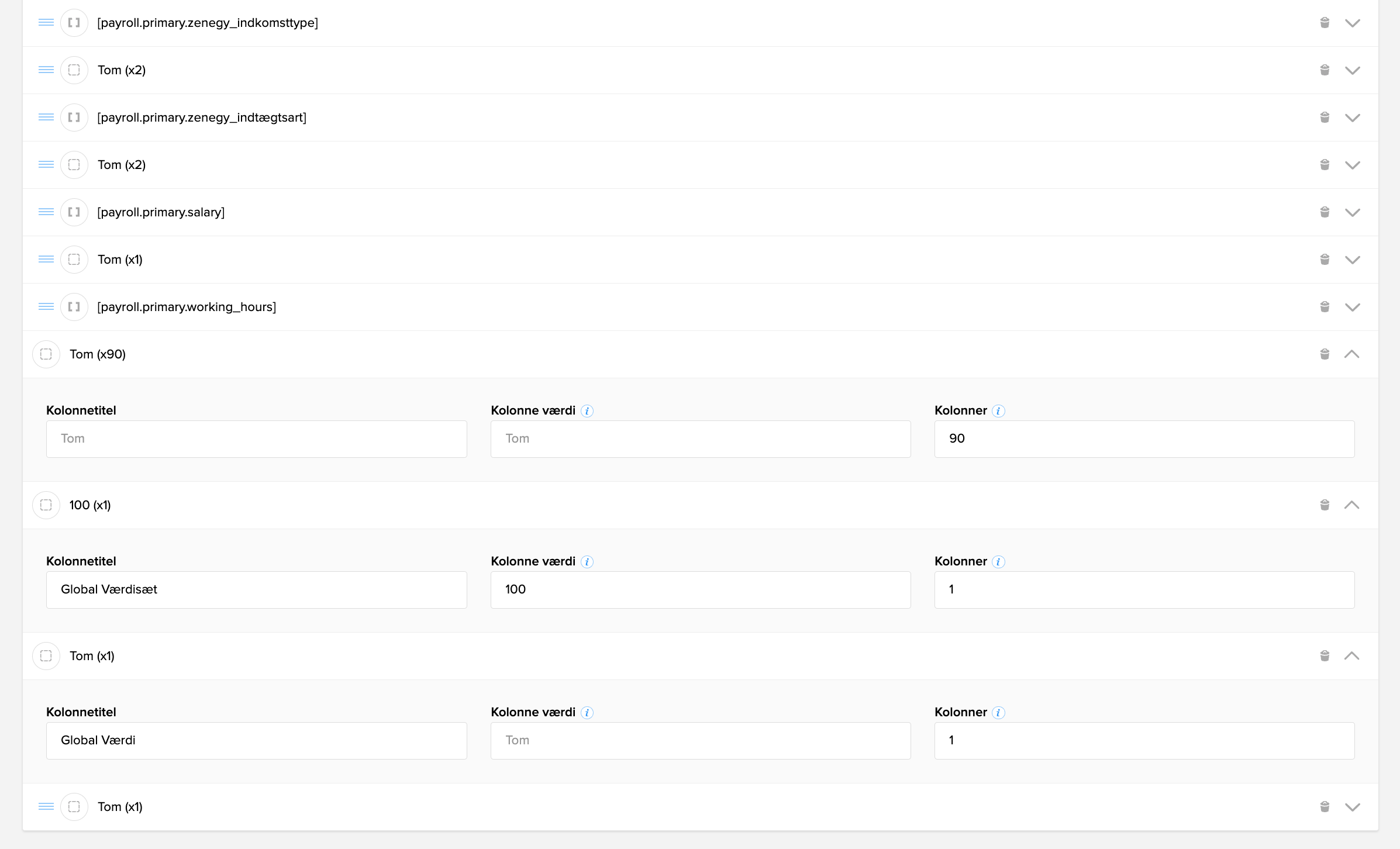Click the Kolonner field showing 90
The width and height of the screenshot is (1400, 849).
1144,439
